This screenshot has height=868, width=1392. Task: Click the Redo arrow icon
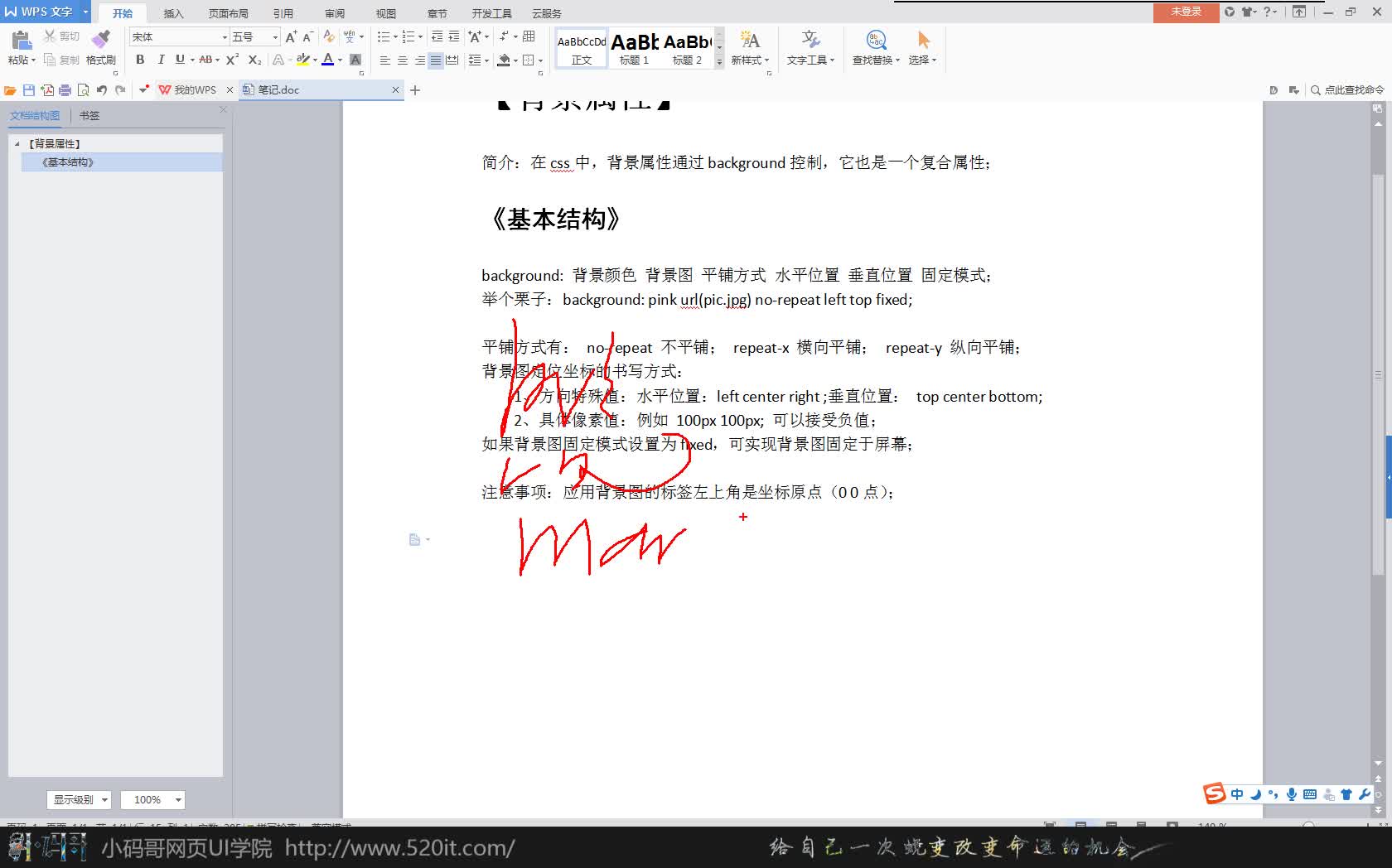120,90
